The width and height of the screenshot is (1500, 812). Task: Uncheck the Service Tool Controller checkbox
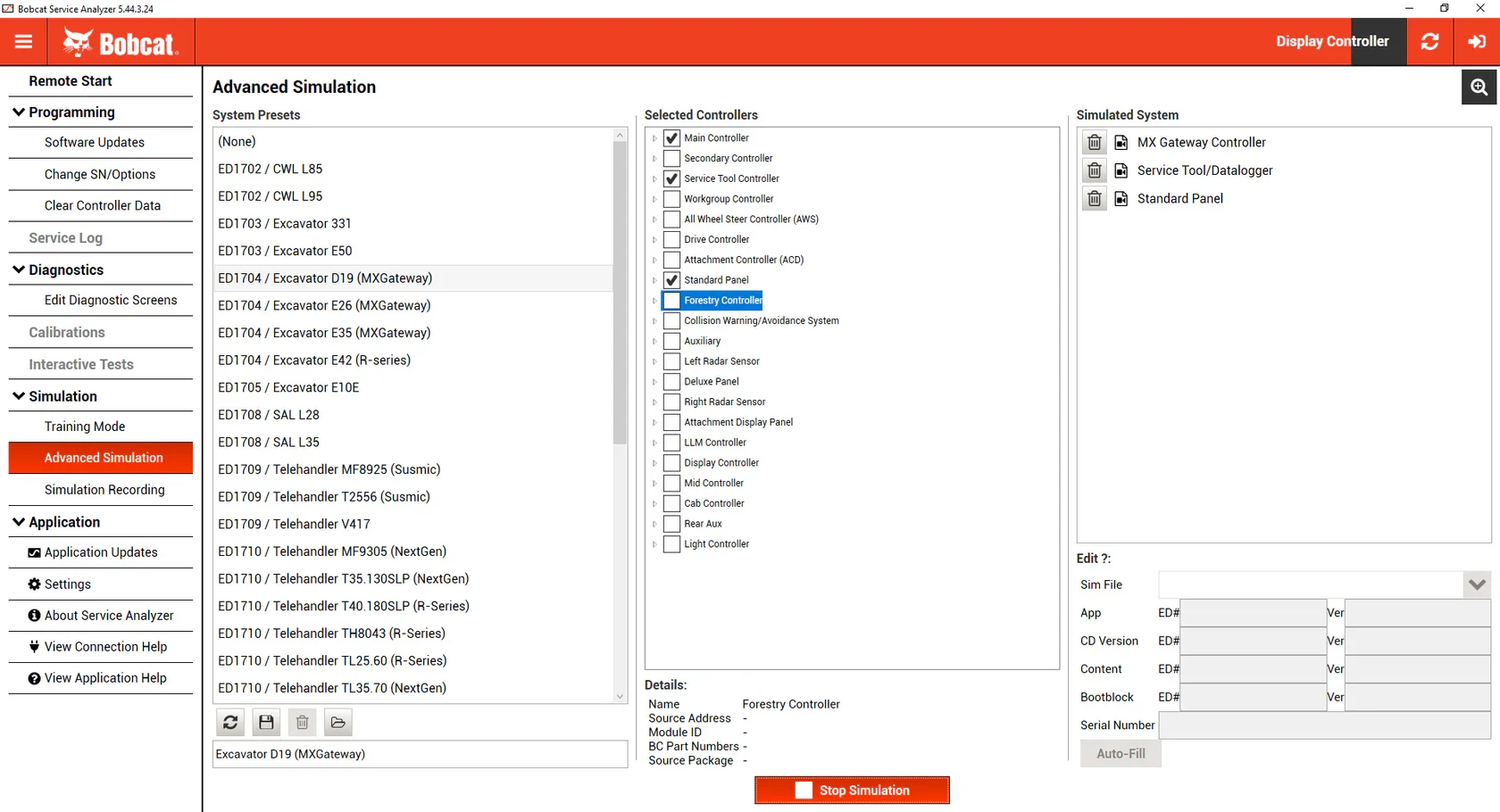click(x=672, y=178)
